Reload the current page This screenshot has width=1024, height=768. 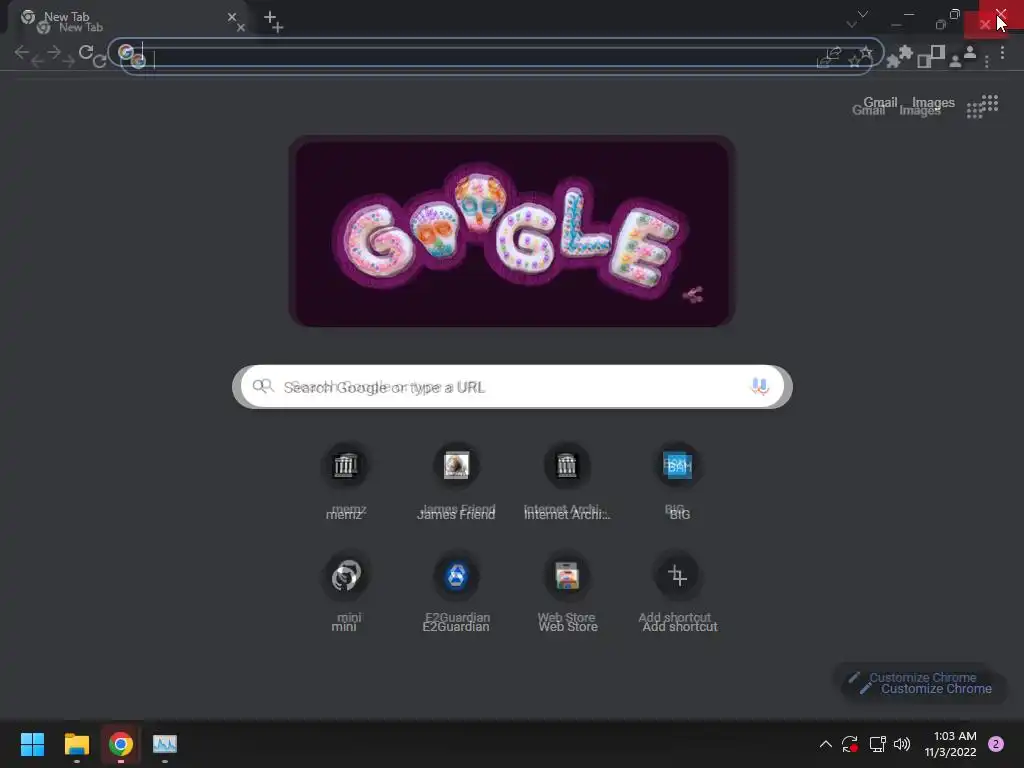click(86, 52)
